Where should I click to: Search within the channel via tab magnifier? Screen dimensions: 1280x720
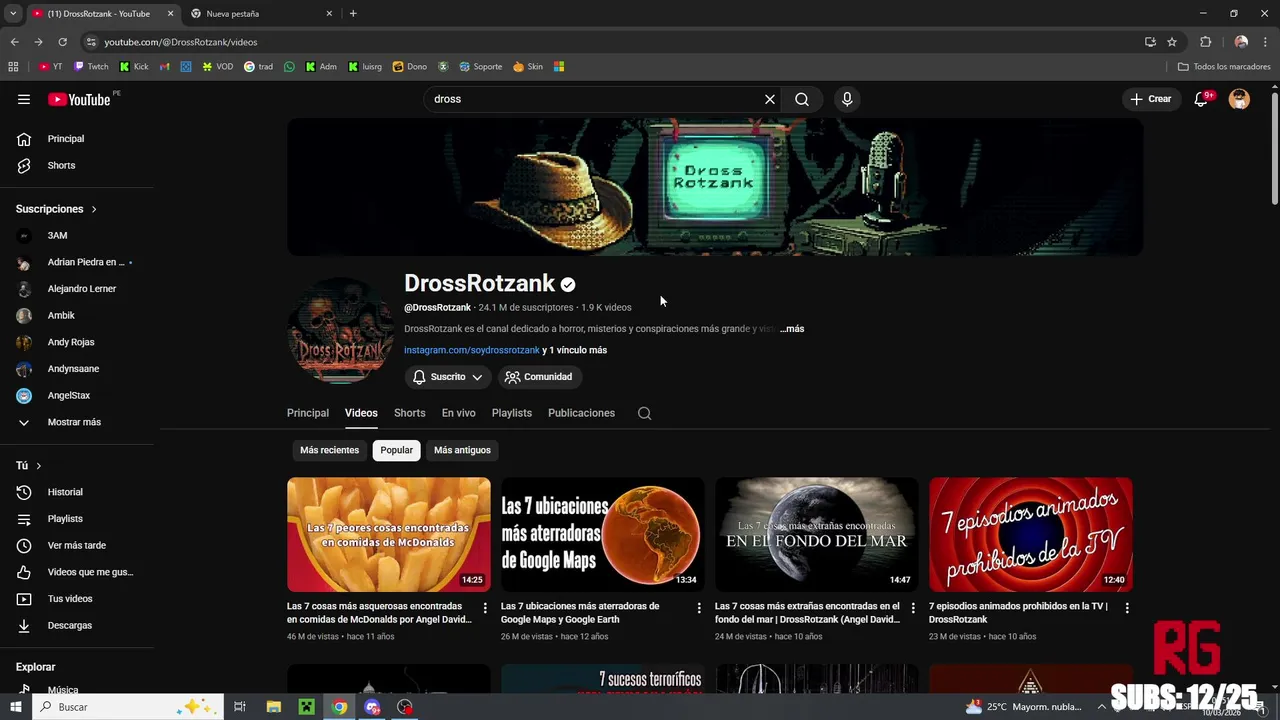(644, 413)
